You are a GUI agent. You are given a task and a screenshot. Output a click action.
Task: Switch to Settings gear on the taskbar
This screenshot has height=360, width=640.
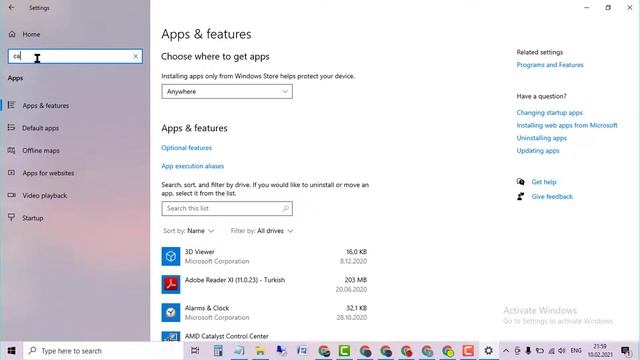[489, 351]
